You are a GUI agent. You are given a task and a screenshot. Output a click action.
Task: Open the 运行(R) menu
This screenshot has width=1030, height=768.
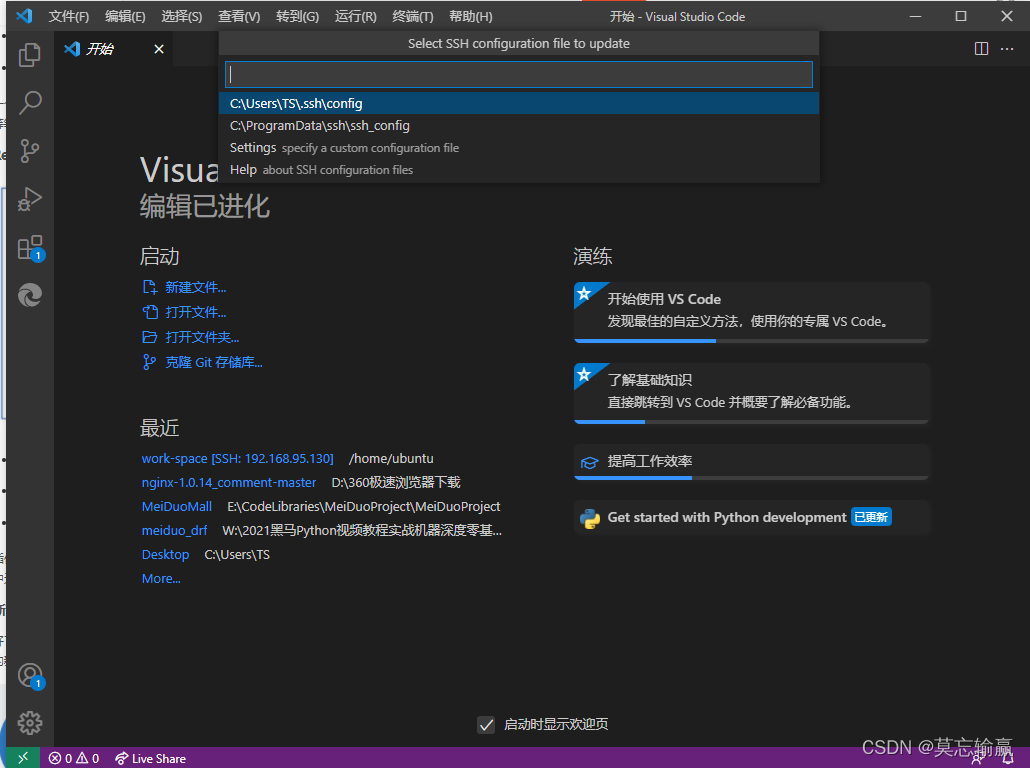(355, 16)
